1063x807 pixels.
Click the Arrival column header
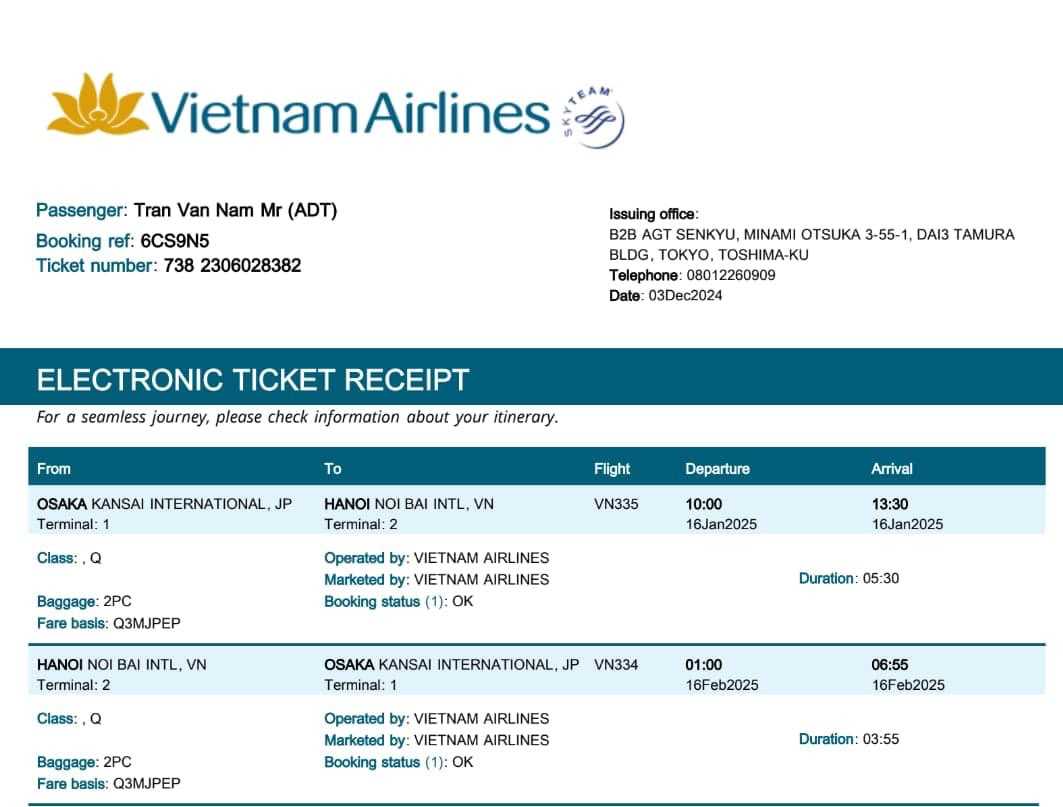892,468
